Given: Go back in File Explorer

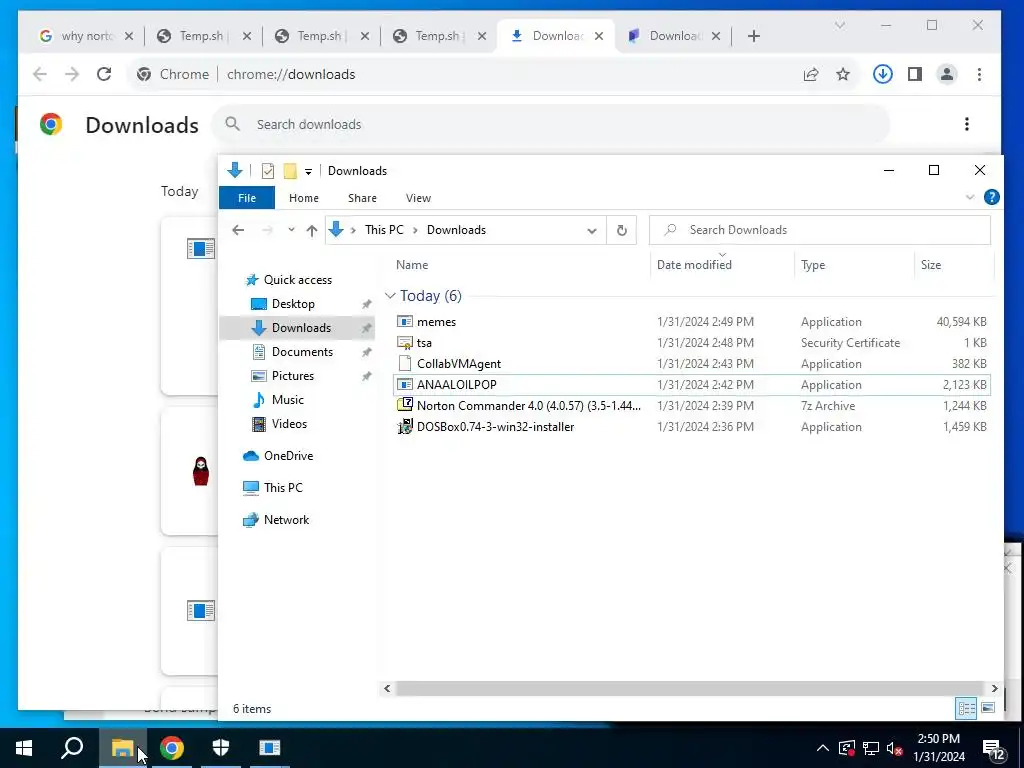Looking at the screenshot, I should tap(238, 230).
